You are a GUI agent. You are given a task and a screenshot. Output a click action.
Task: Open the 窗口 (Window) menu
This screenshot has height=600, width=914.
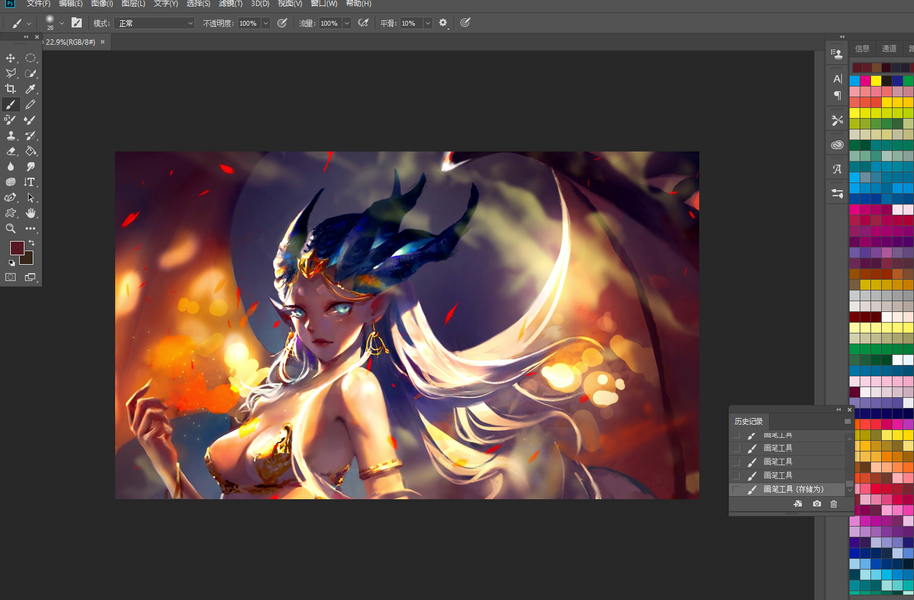(x=324, y=3)
